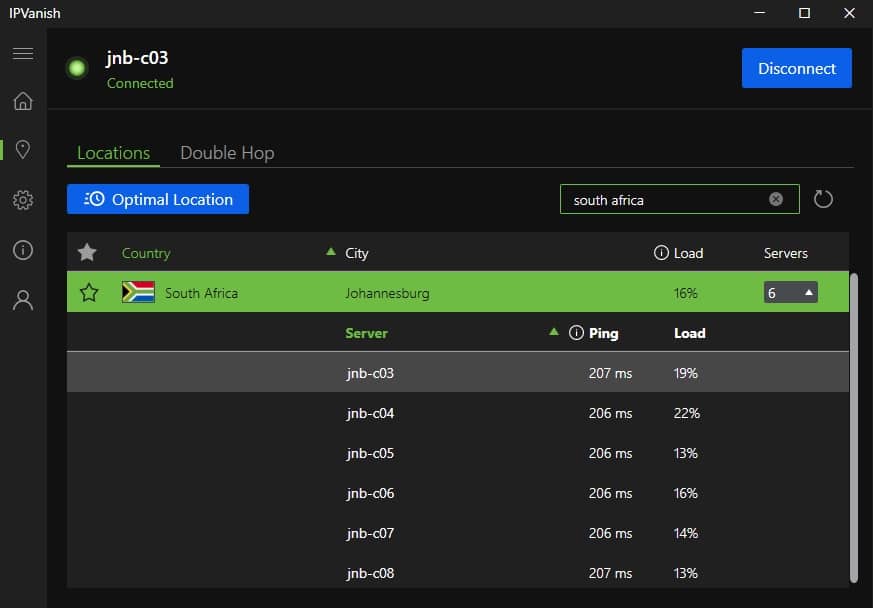Click the Disconnect button
The width and height of the screenshot is (873, 608).
(x=797, y=68)
